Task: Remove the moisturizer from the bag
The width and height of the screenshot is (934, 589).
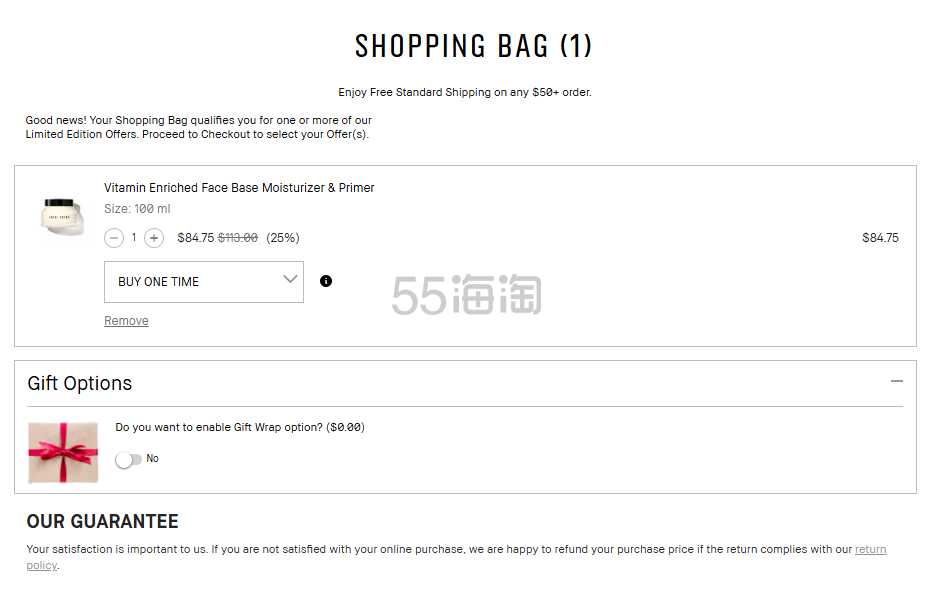Action: click(x=126, y=321)
